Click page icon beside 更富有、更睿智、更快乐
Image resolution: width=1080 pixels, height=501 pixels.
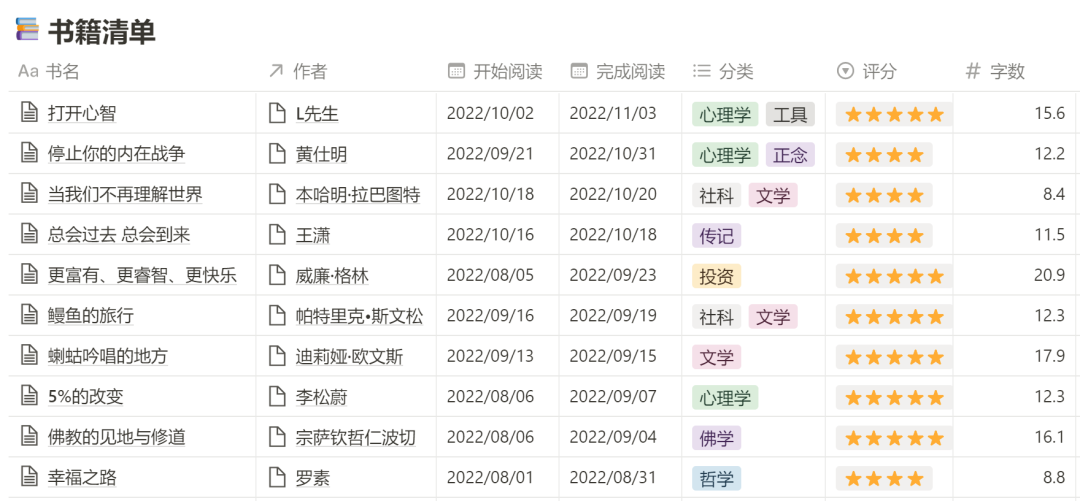pyautogui.click(x=29, y=276)
